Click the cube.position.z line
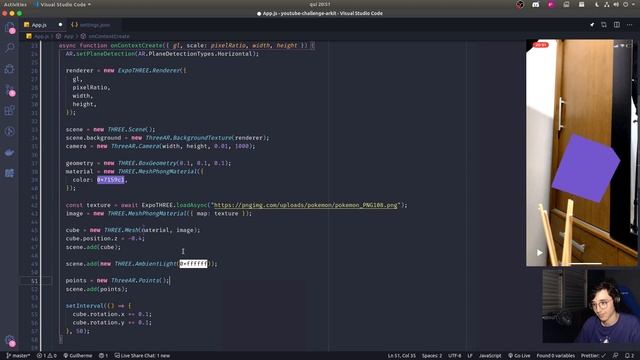 tap(105, 238)
